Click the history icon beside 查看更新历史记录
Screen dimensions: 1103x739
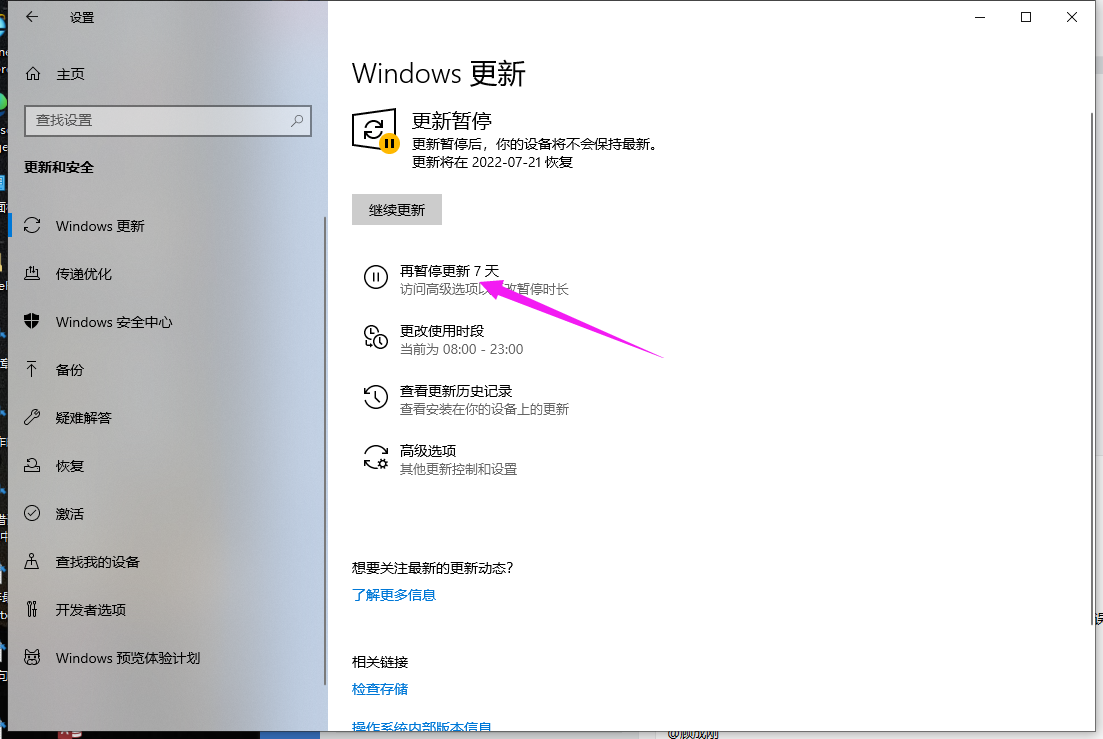point(376,397)
